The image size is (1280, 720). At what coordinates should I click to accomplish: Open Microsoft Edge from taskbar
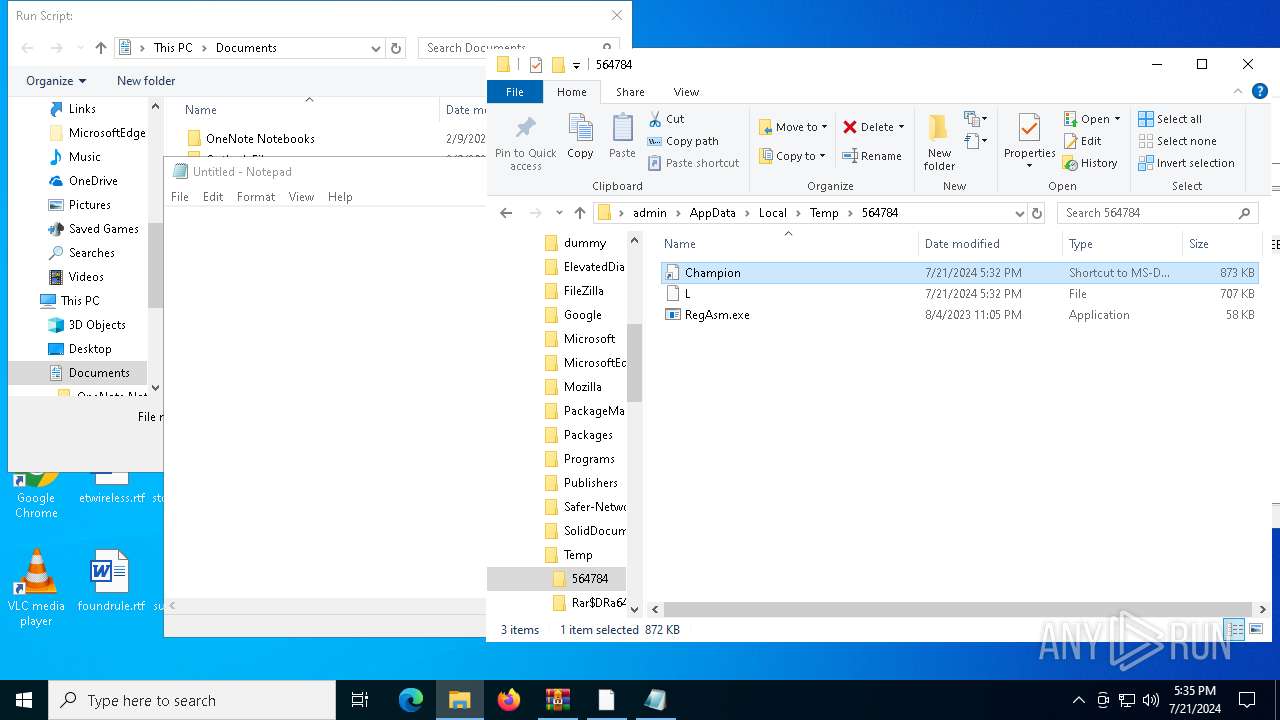(411, 700)
